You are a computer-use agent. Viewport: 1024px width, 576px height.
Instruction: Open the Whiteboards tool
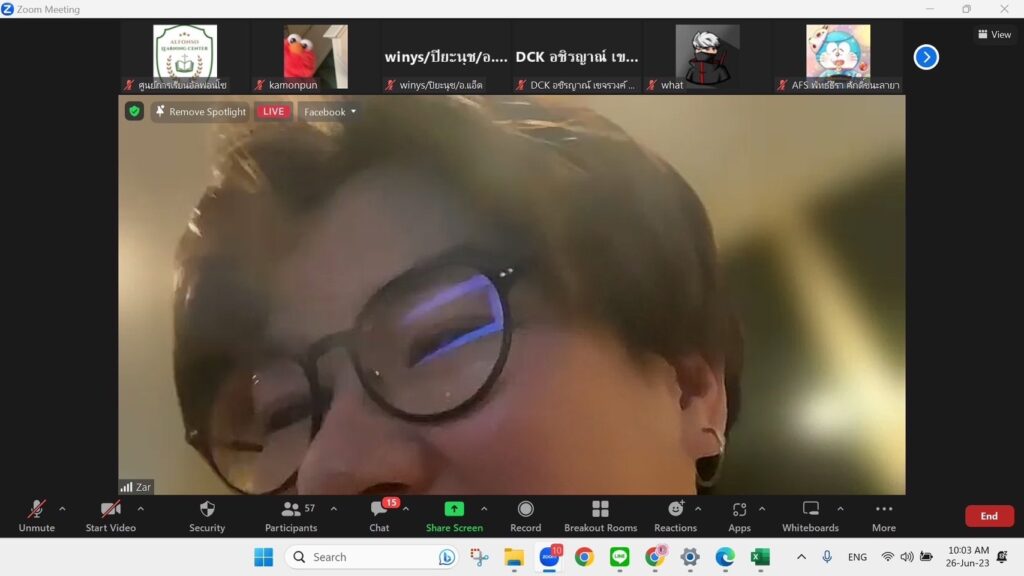[x=810, y=515]
